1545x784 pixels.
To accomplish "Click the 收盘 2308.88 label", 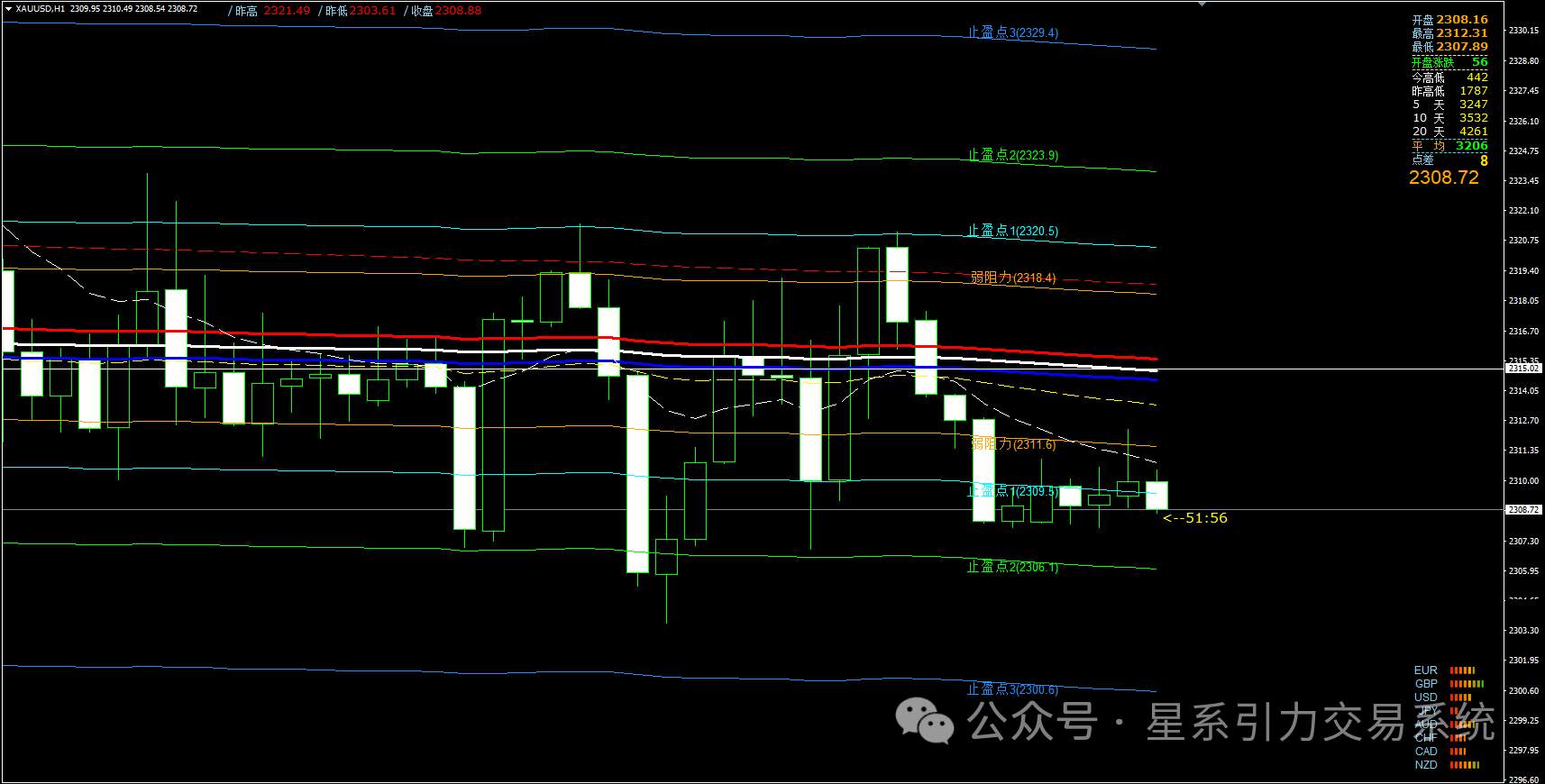I will tap(446, 11).
